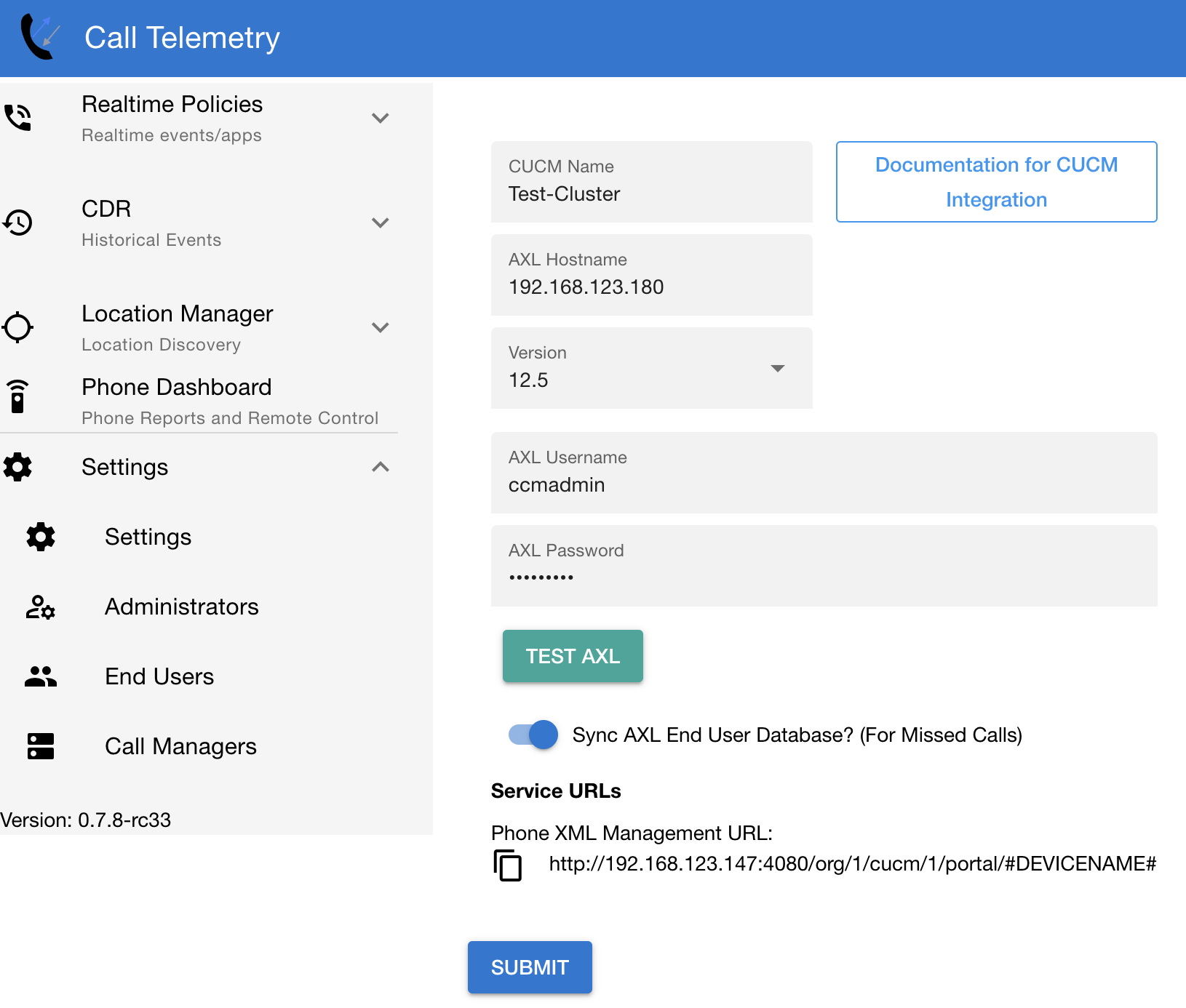Open Documentation for CUCM Integration

(995, 181)
